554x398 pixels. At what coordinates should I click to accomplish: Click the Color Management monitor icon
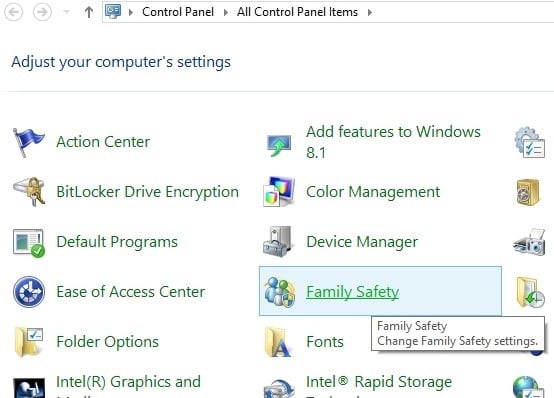tap(279, 192)
